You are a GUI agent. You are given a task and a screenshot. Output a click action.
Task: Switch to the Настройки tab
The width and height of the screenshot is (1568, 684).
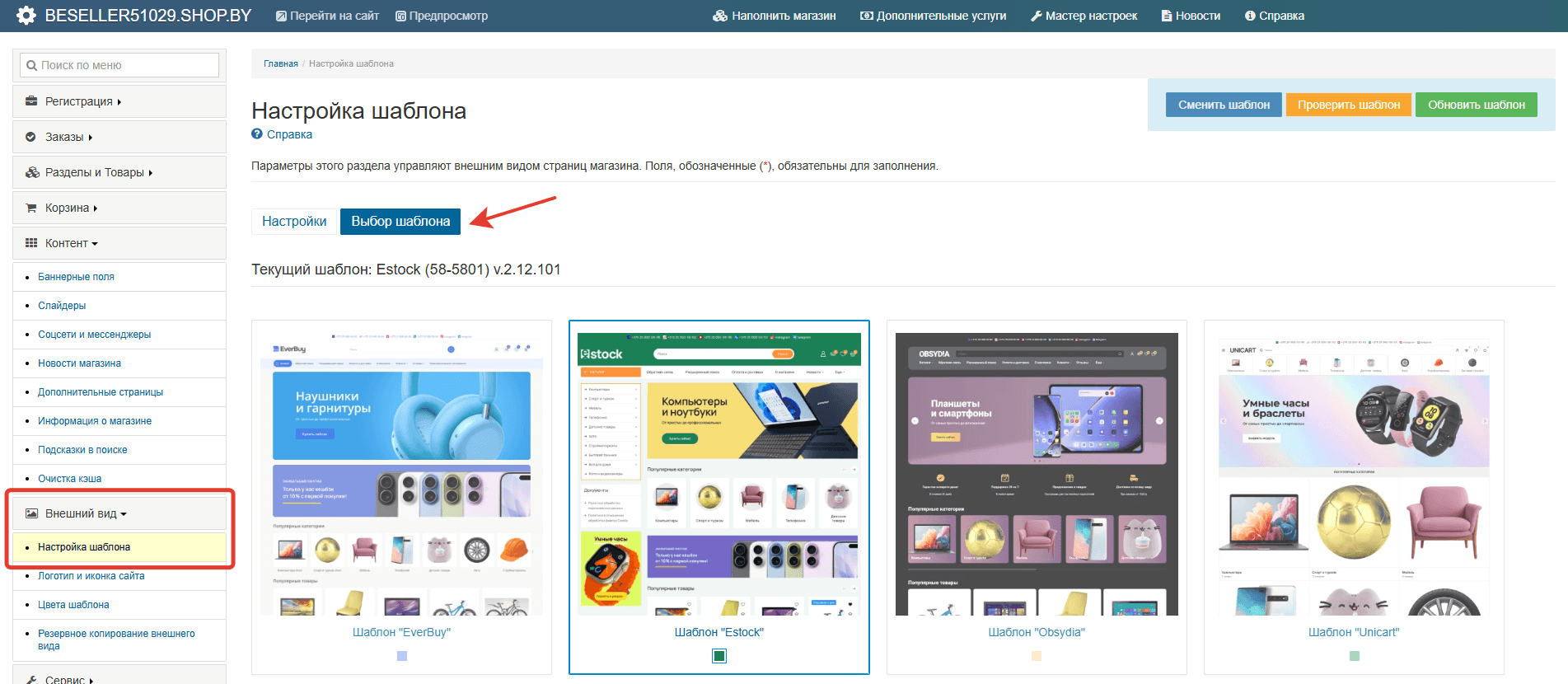pyautogui.click(x=294, y=221)
